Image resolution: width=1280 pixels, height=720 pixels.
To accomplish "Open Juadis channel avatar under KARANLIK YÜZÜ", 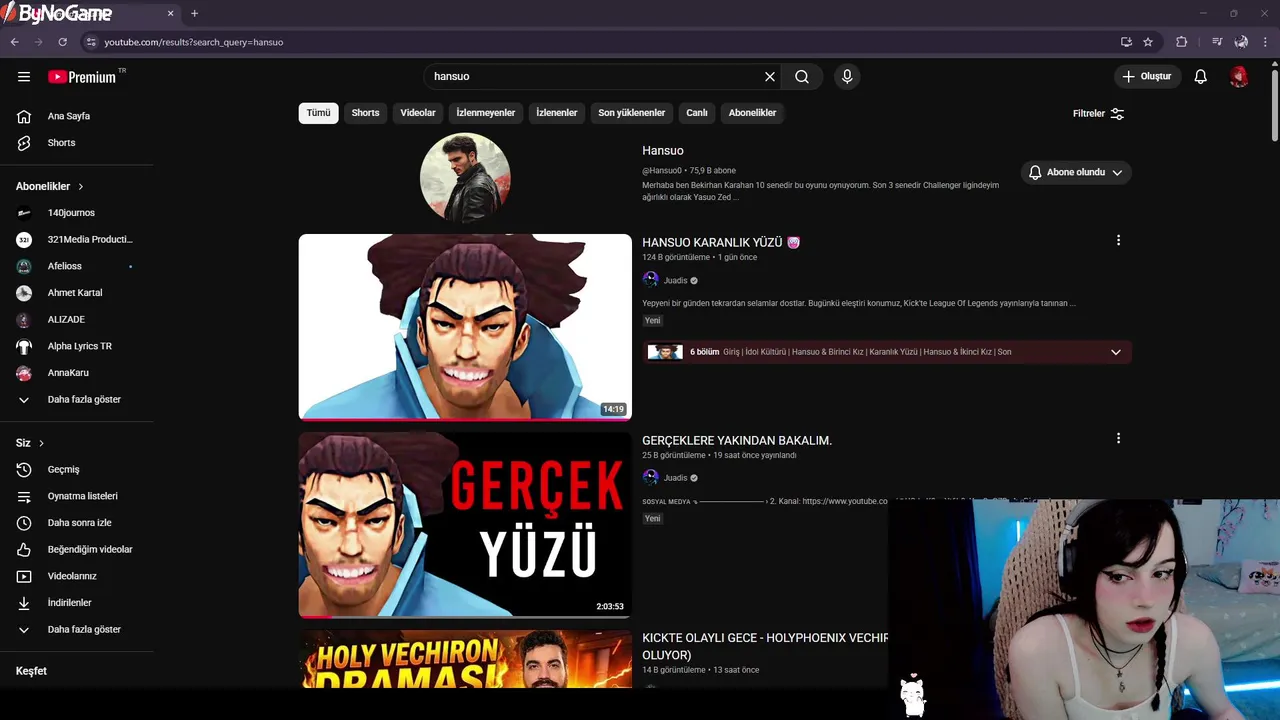I will pyautogui.click(x=650, y=280).
